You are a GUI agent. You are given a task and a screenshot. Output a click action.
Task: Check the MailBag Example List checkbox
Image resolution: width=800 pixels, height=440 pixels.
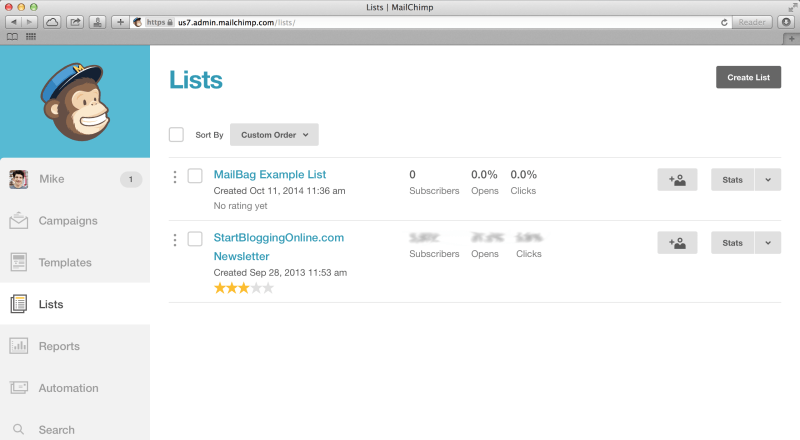[195, 176]
